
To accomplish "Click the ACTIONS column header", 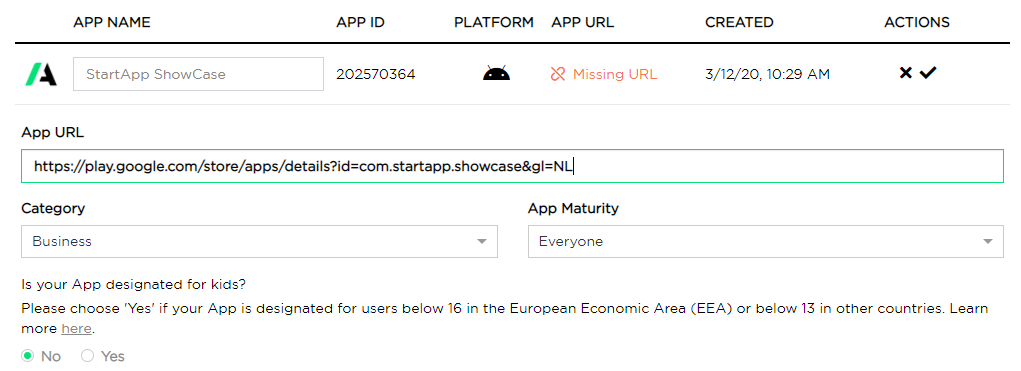I will (917, 22).
